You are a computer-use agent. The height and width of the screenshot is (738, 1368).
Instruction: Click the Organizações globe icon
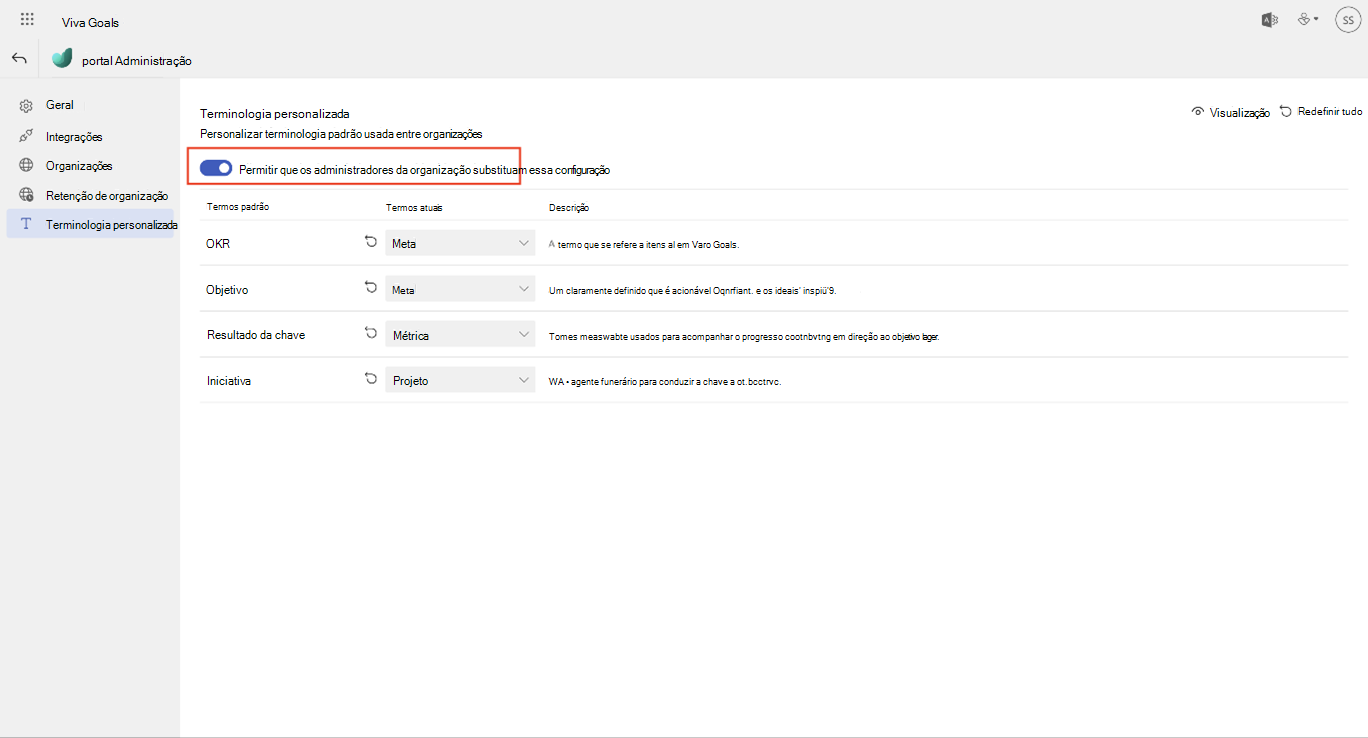click(x=27, y=165)
